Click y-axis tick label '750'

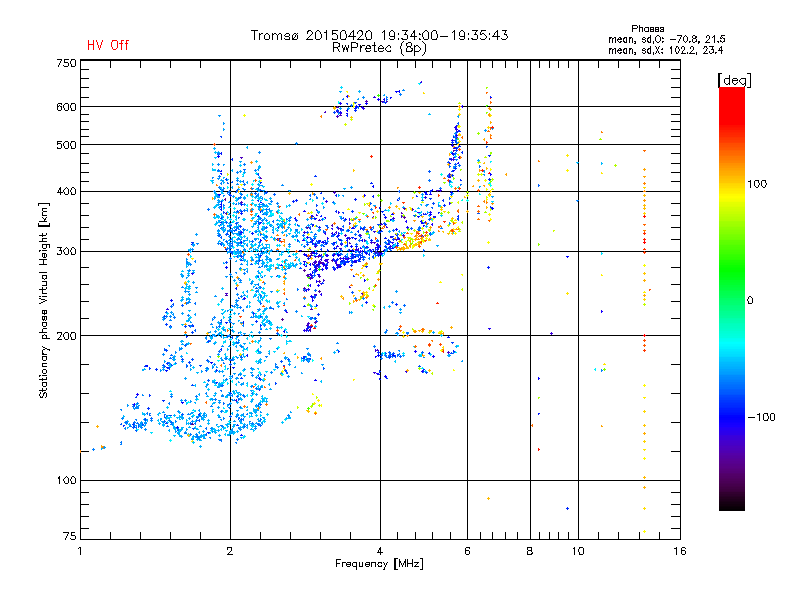pyautogui.click(x=66, y=63)
